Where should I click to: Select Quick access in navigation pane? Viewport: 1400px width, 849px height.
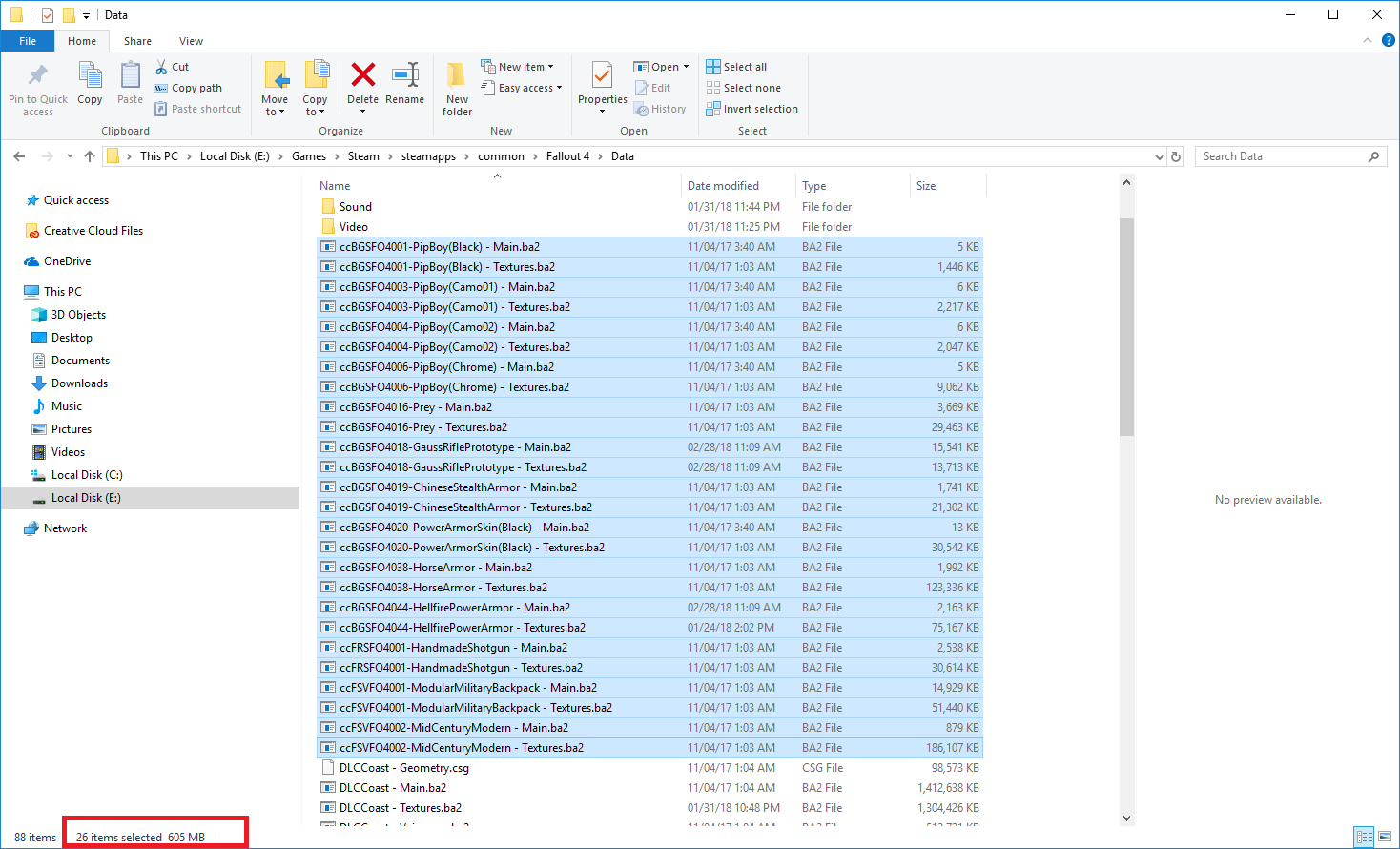[76, 200]
